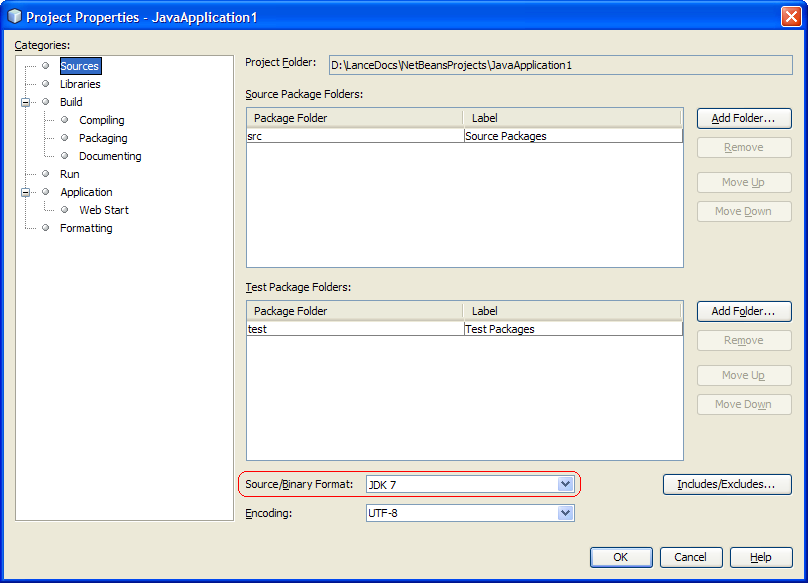808x583 pixels.
Task: Click the cube icon in title bar
Action: click(14, 16)
